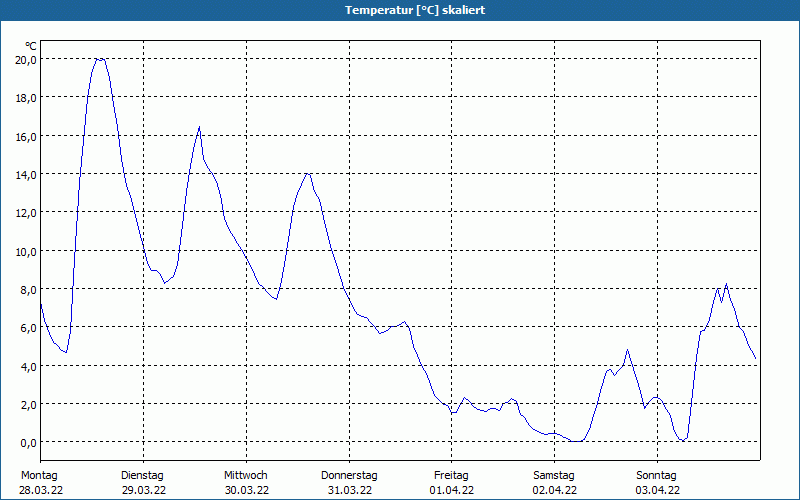Click the Mittwoch day label
Image resolution: width=800 pixels, height=500 pixels.
point(246,475)
